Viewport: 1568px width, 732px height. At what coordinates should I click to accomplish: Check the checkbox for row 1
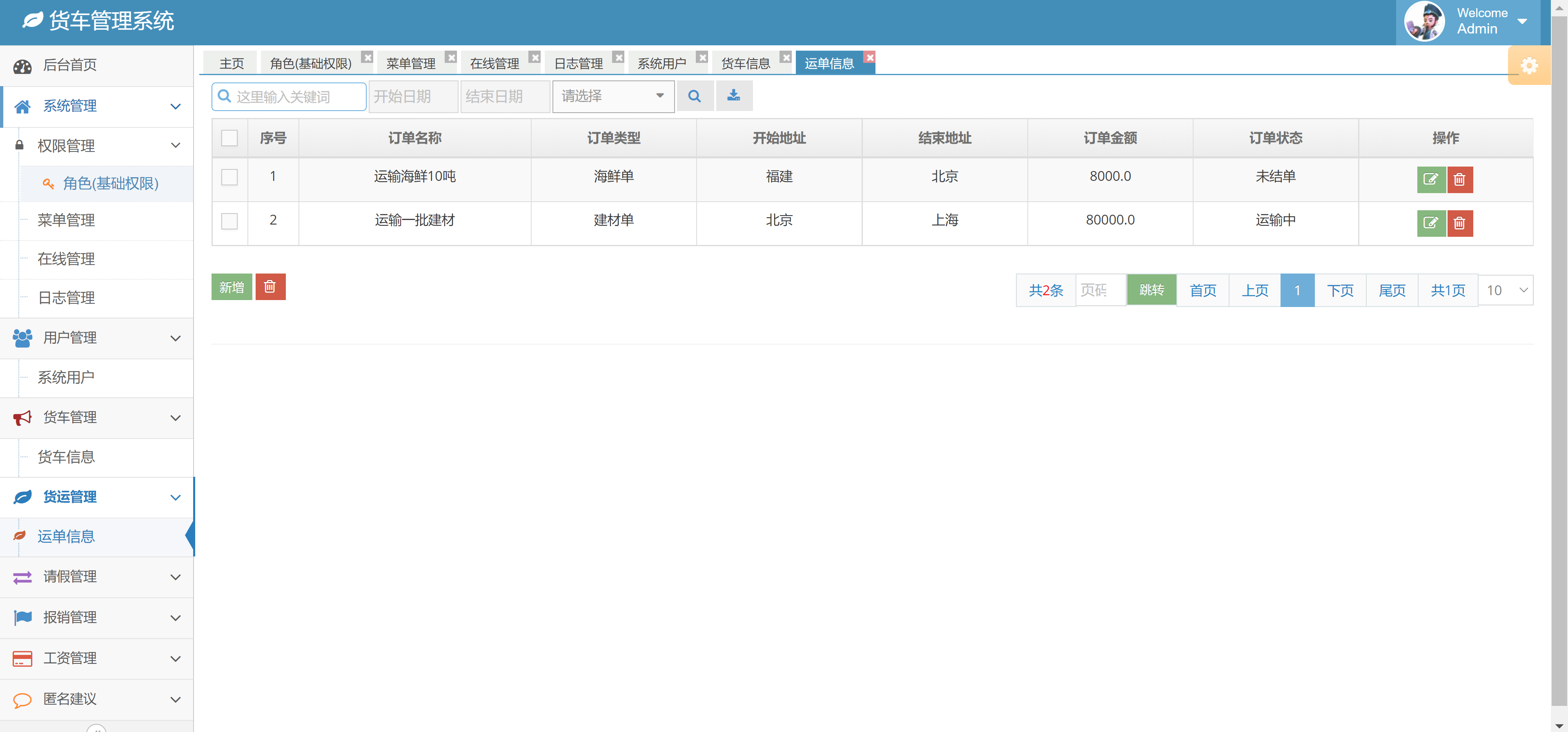(229, 177)
